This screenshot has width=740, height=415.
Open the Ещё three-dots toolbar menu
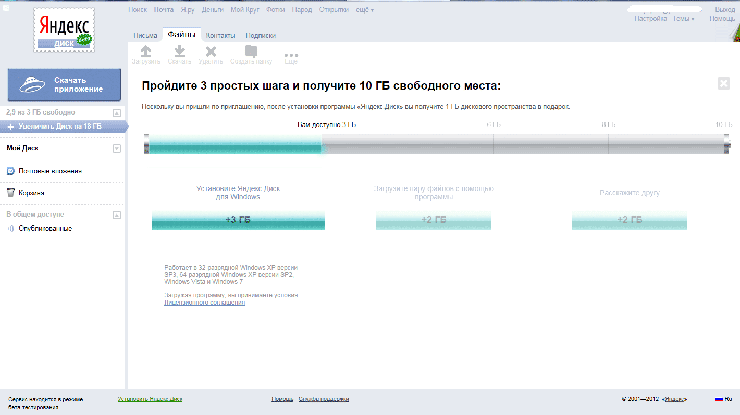pos(291,55)
